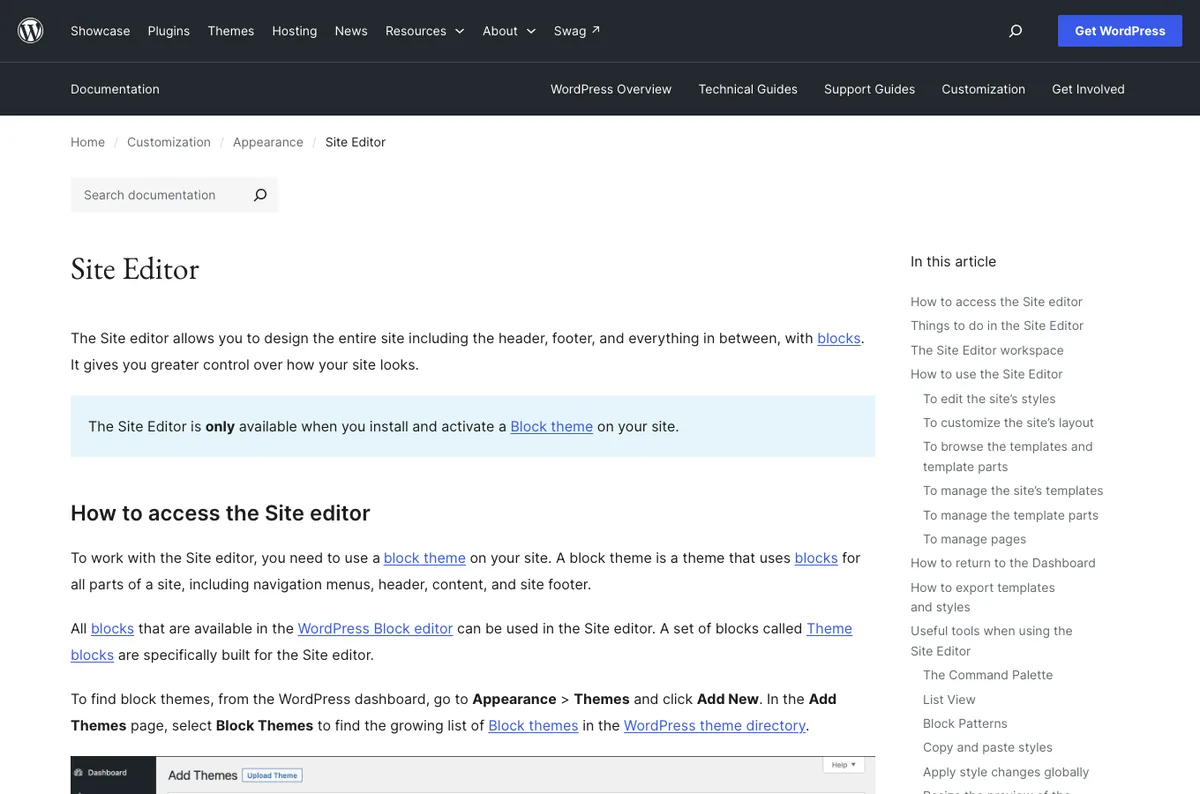Jump to To manage the template parts
Viewport: 1200px width, 794px height.
tap(1010, 515)
